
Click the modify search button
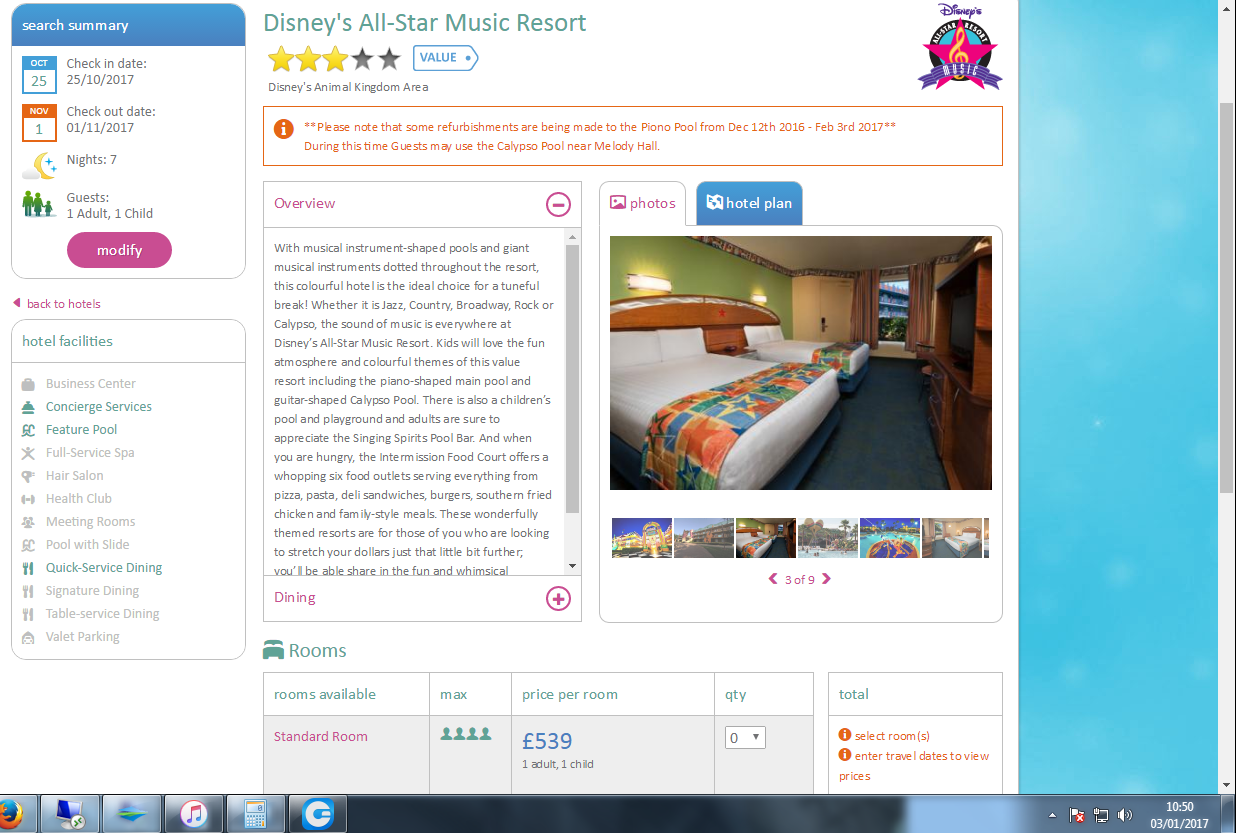point(119,250)
